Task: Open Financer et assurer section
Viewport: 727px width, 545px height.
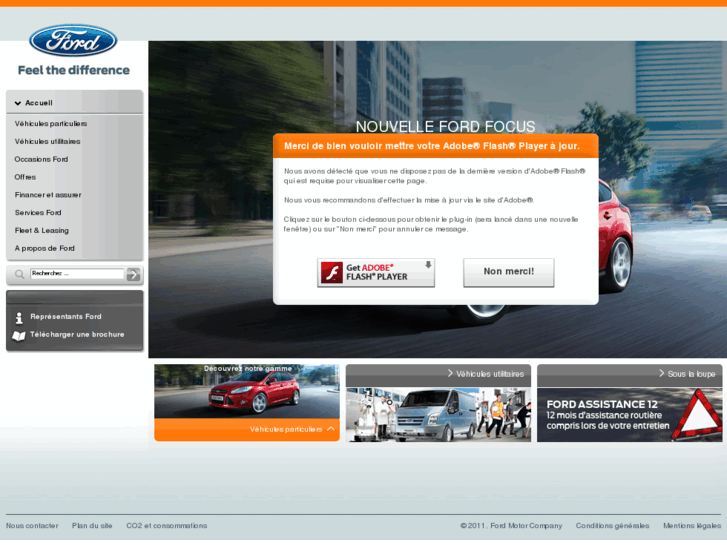Action: [x=48, y=195]
